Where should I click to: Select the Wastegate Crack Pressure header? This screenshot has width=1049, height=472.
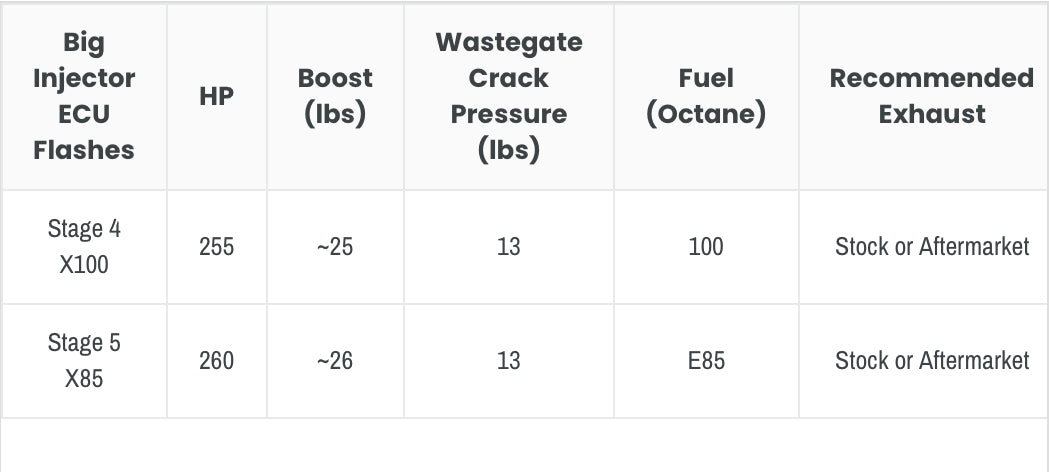pyautogui.click(x=509, y=96)
